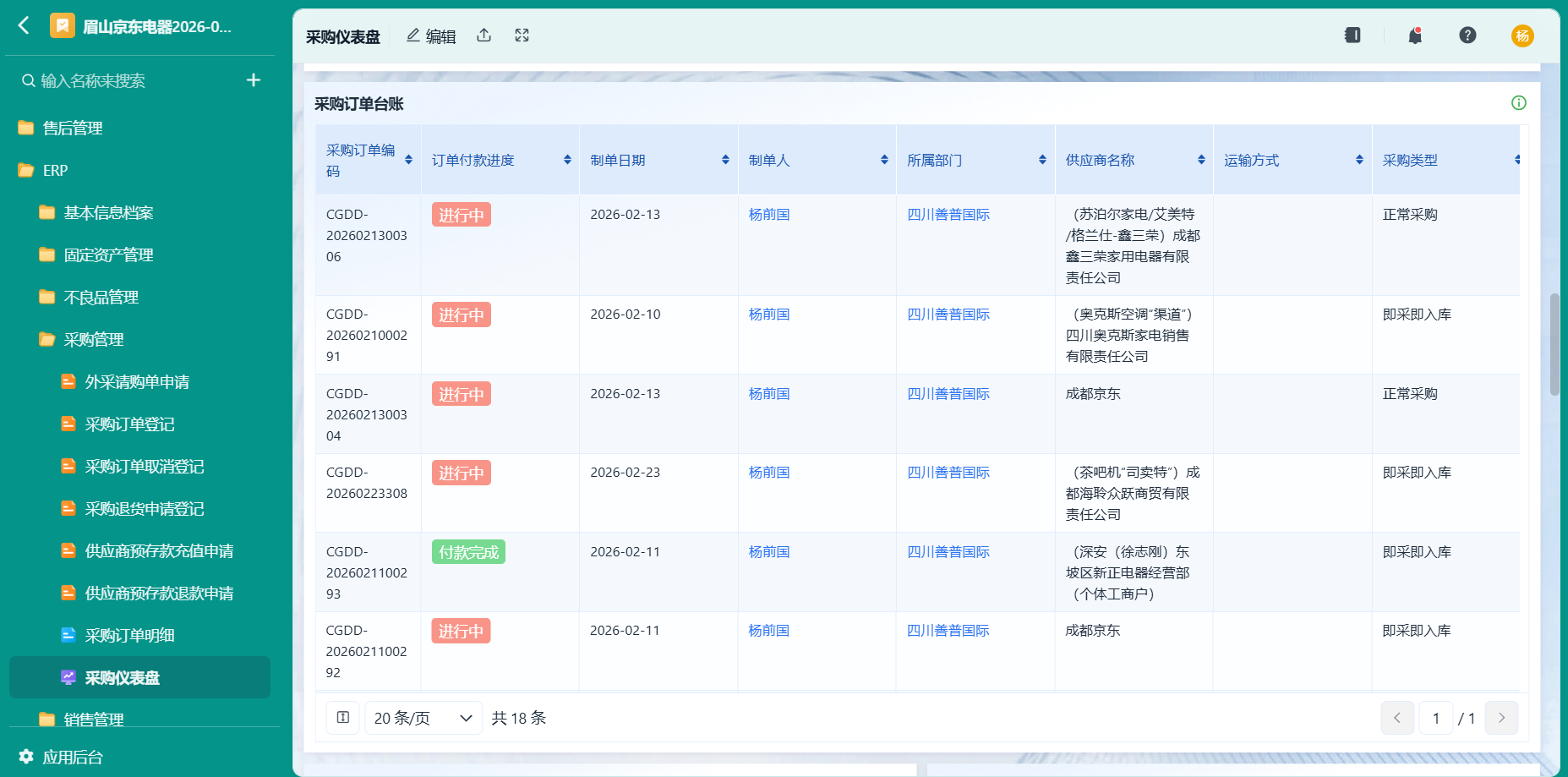
Task: Click the info icon on 采购订单台账 card
Action: [1518, 103]
